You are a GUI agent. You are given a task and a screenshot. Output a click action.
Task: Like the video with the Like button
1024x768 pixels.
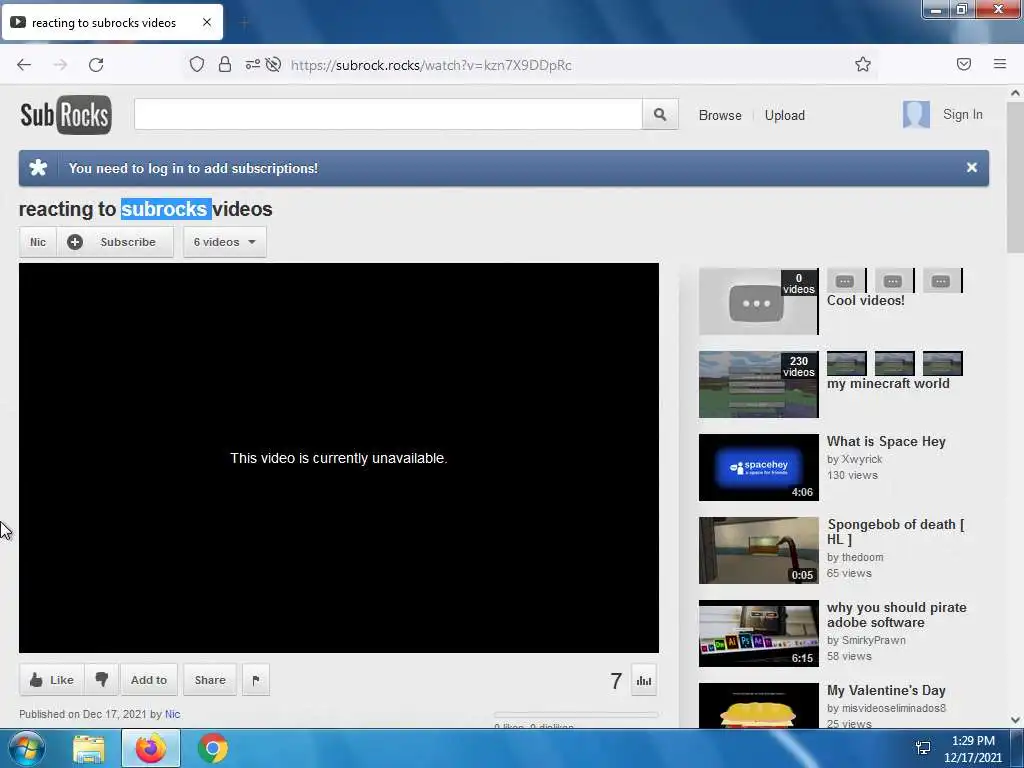click(52, 680)
